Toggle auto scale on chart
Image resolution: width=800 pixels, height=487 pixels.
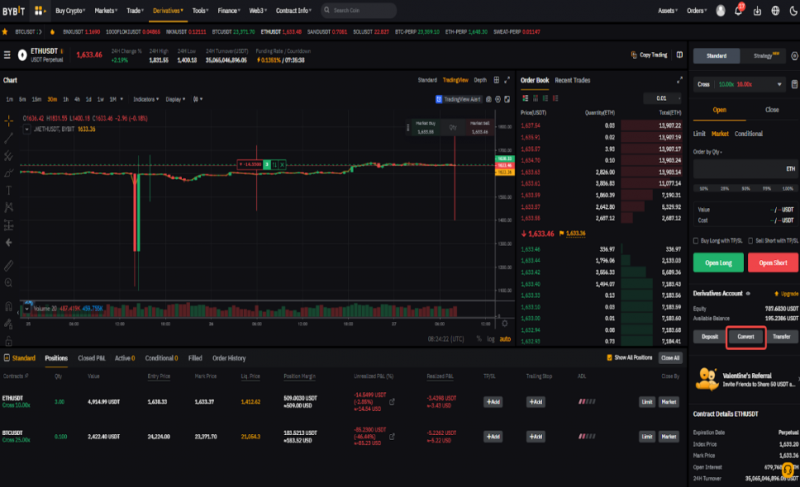tap(505, 339)
